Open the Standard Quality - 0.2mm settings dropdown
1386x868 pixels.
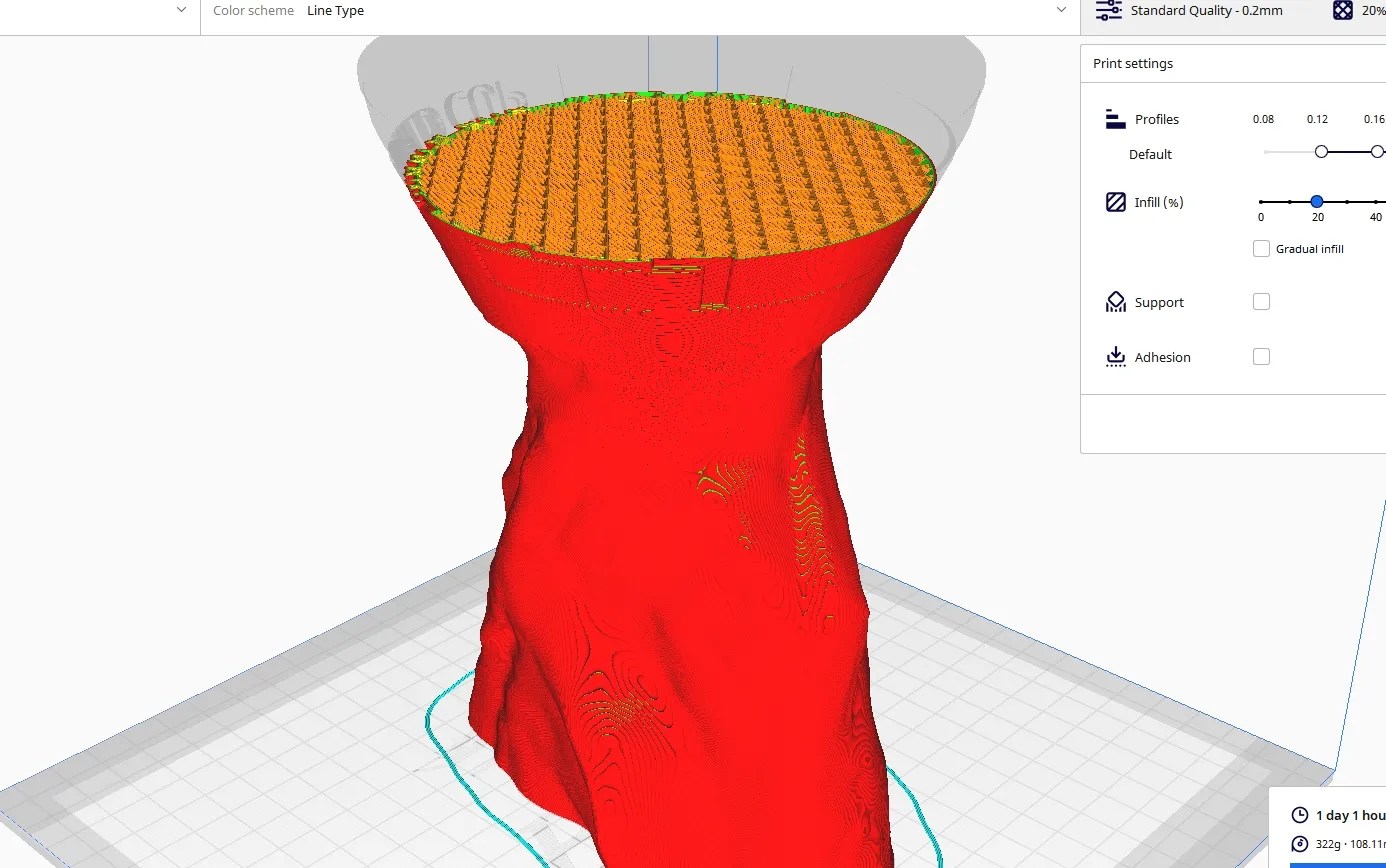[x=1208, y=10]
